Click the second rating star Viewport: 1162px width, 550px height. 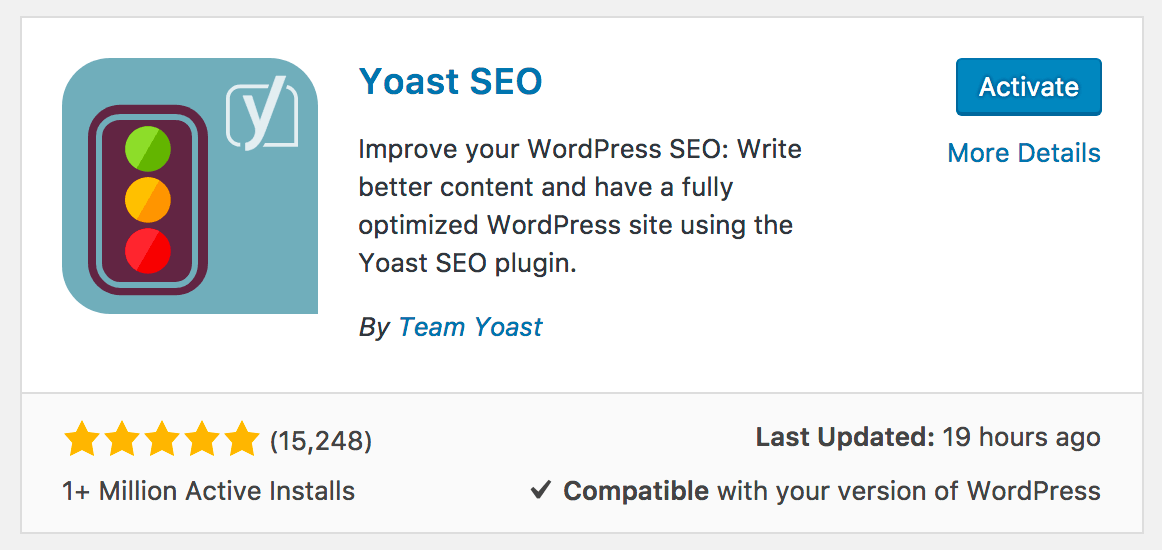(122, 440)
